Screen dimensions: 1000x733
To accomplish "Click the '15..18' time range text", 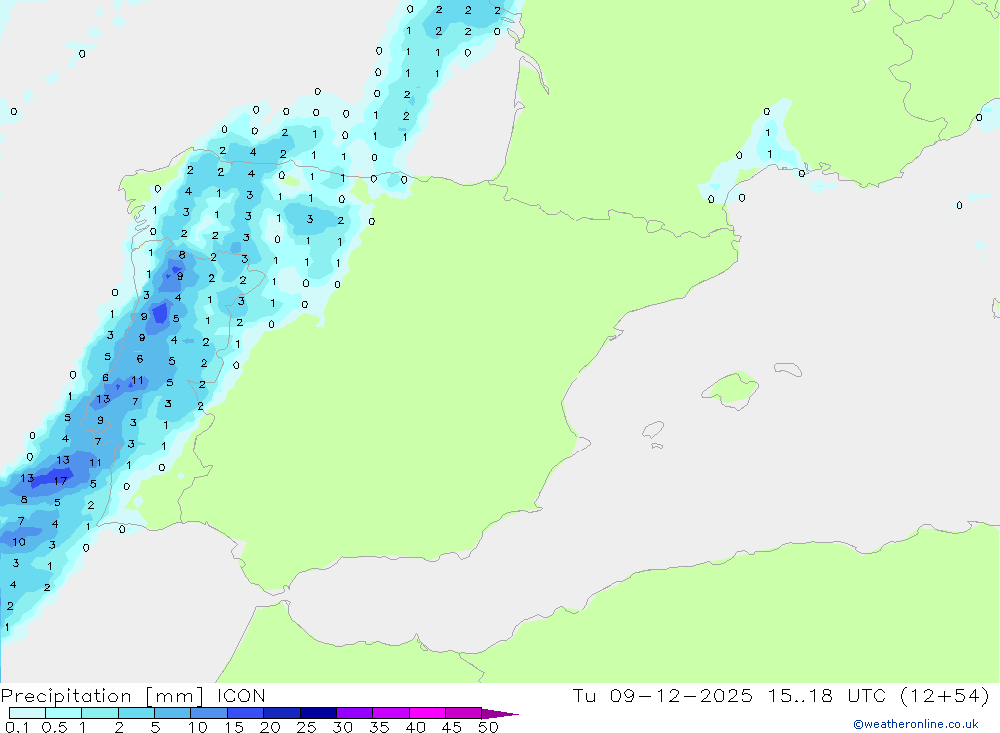I will pyautogui.click(x=800, y=695).
